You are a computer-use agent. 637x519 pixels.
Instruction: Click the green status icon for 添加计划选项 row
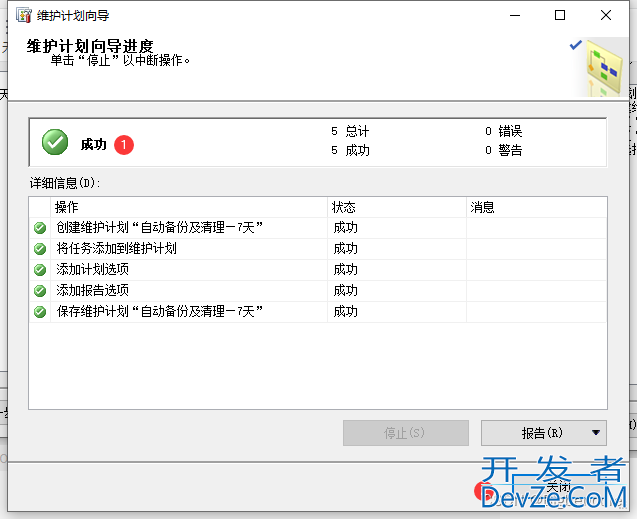(40, 270)
